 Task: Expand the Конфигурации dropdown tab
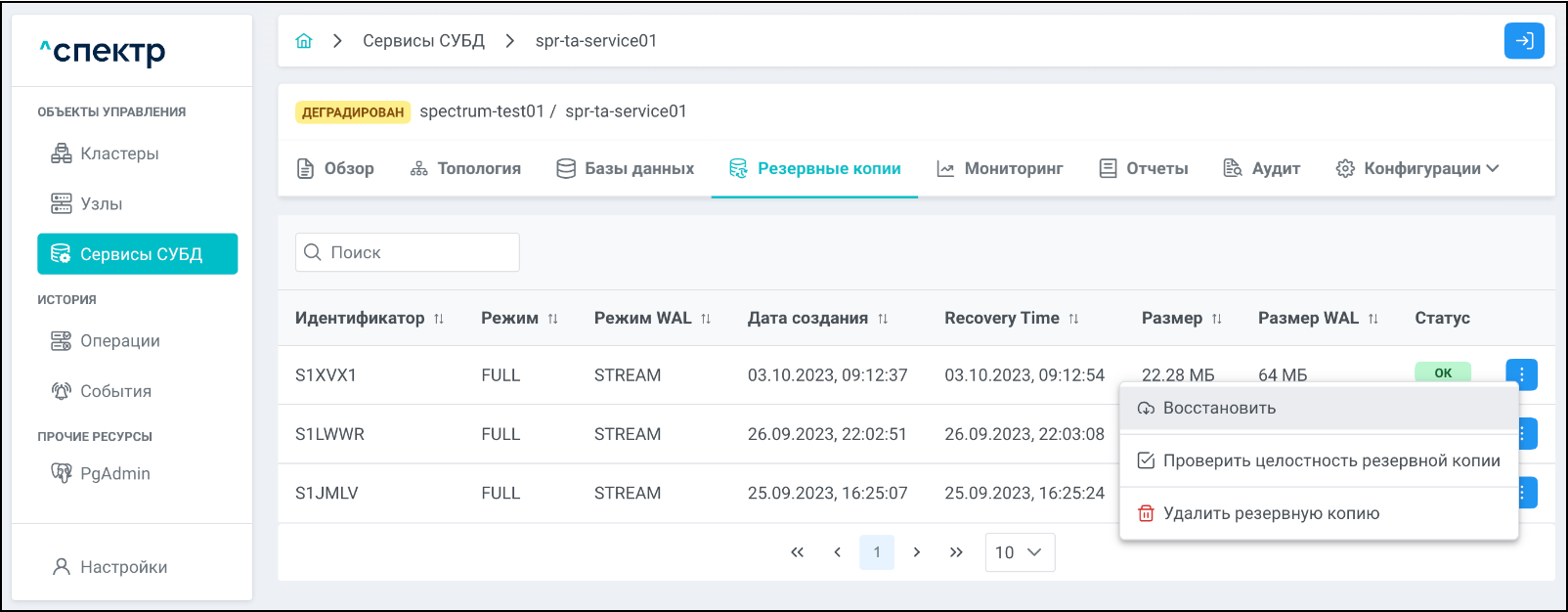tap(1417, 168)
